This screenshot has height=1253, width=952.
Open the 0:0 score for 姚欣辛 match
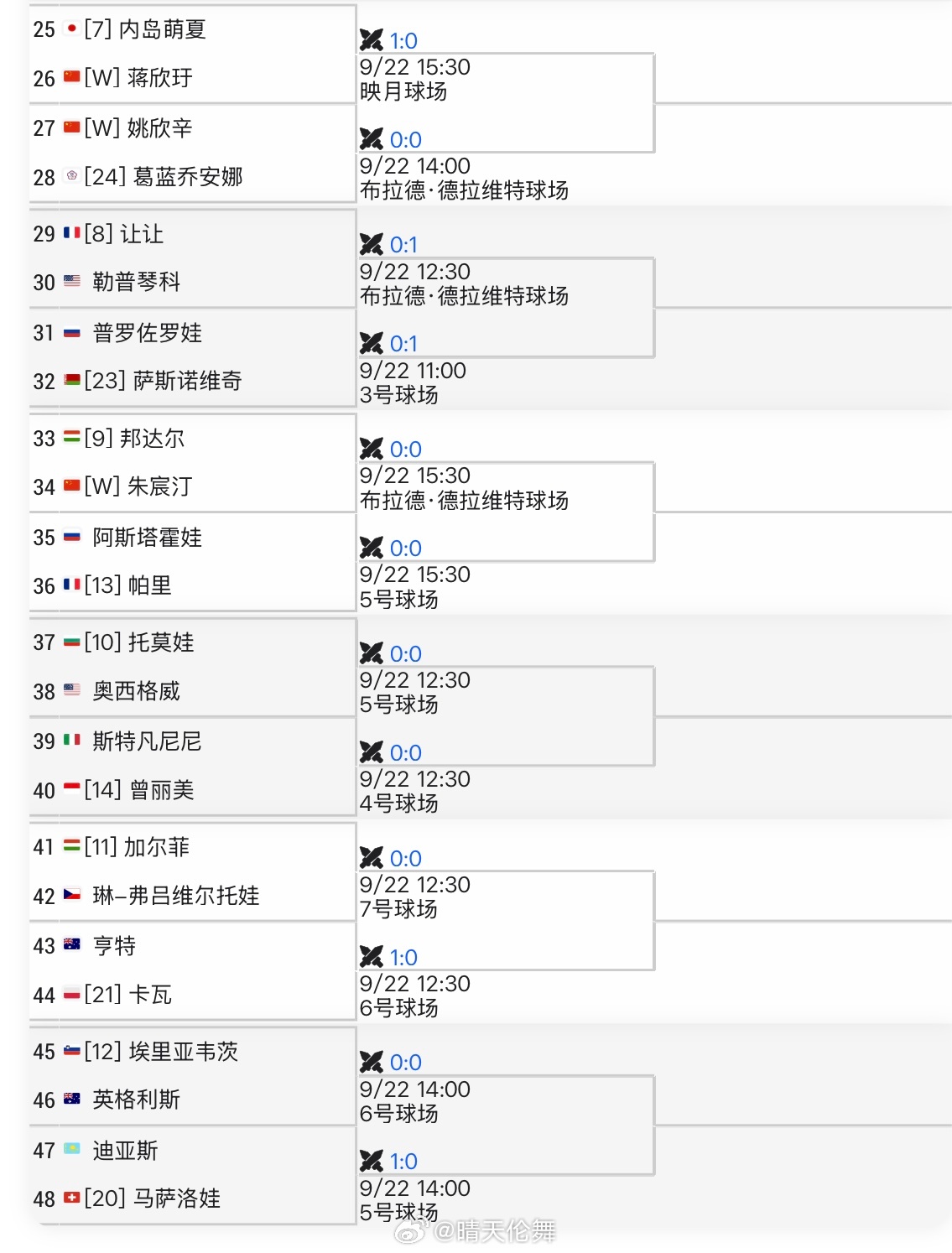406,140
